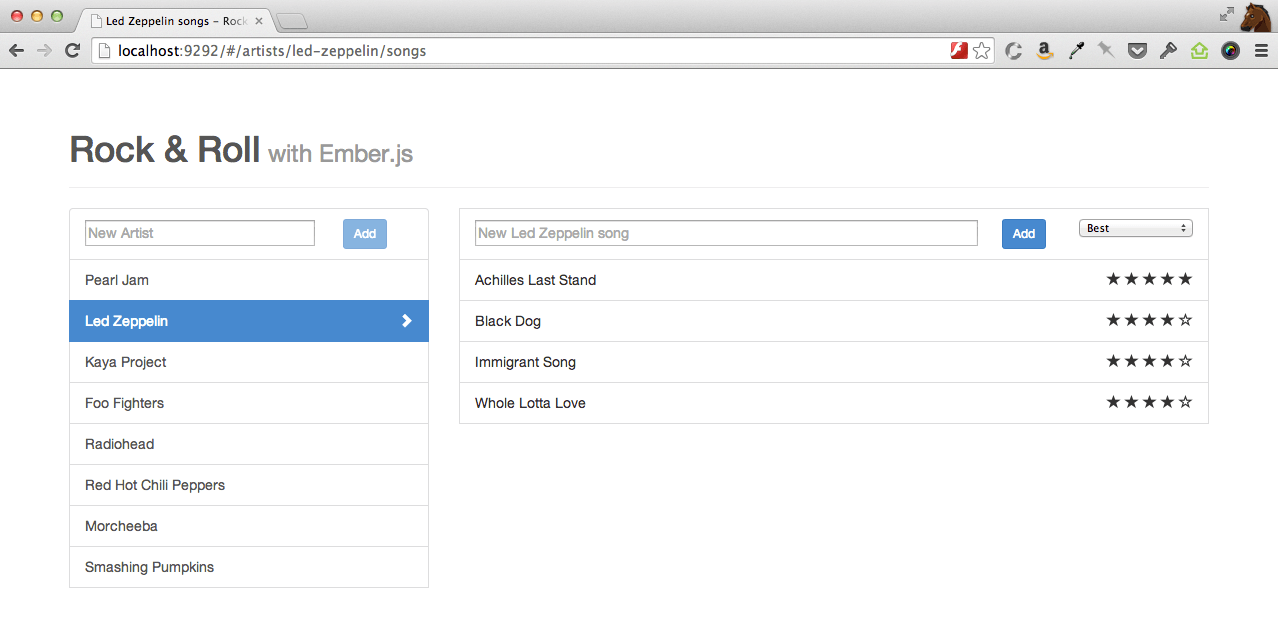Rate Black Dog five stars
This screenshot has height=639, width=1278.
coord(1185,320)
